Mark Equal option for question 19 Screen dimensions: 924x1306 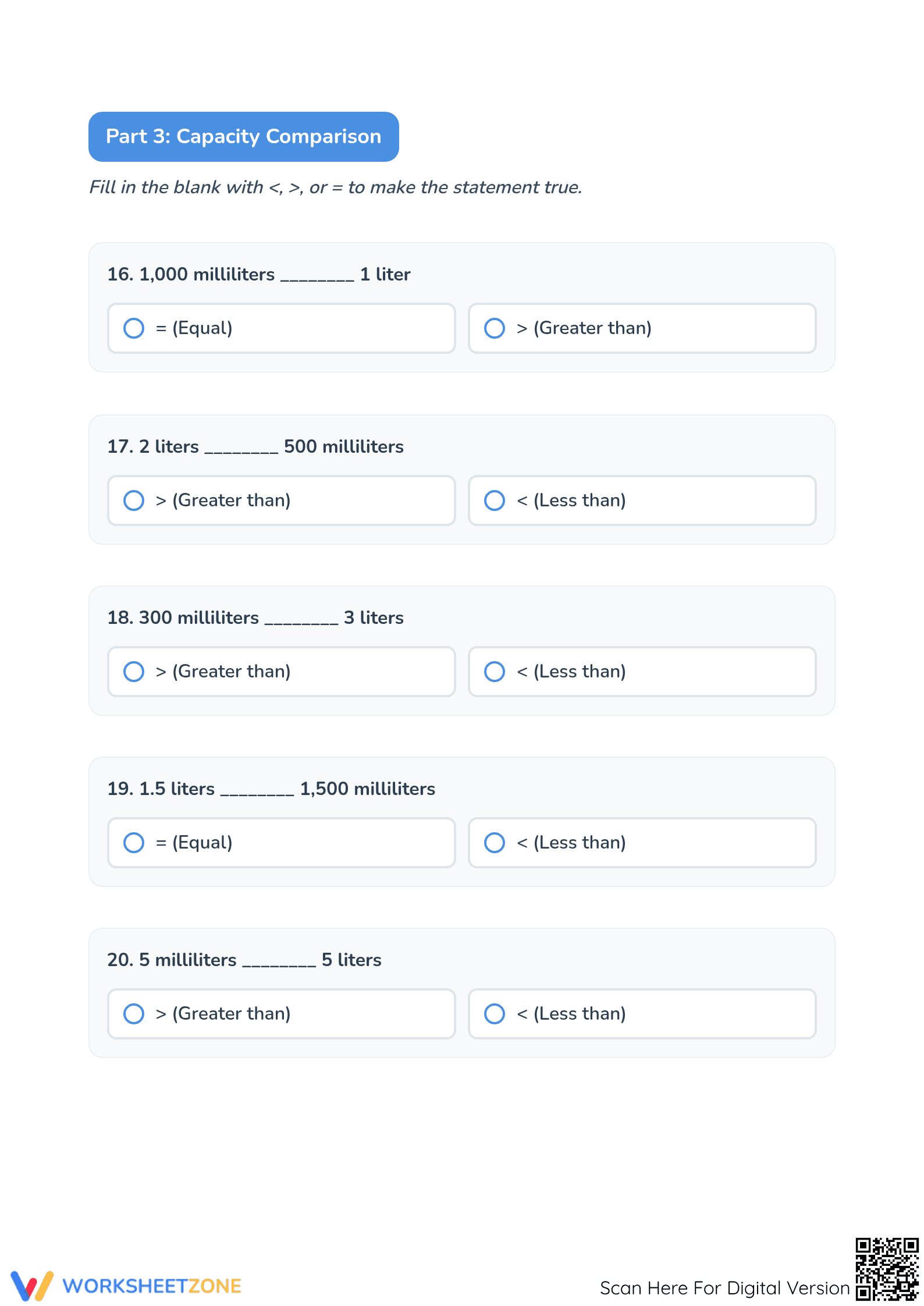pos(134,843)
